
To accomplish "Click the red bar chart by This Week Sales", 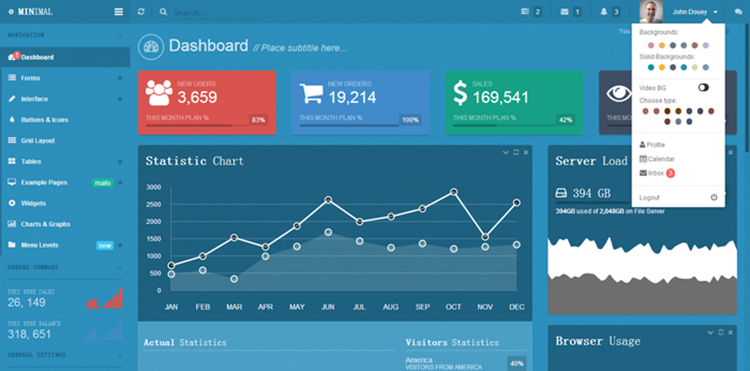I will 105,298.
